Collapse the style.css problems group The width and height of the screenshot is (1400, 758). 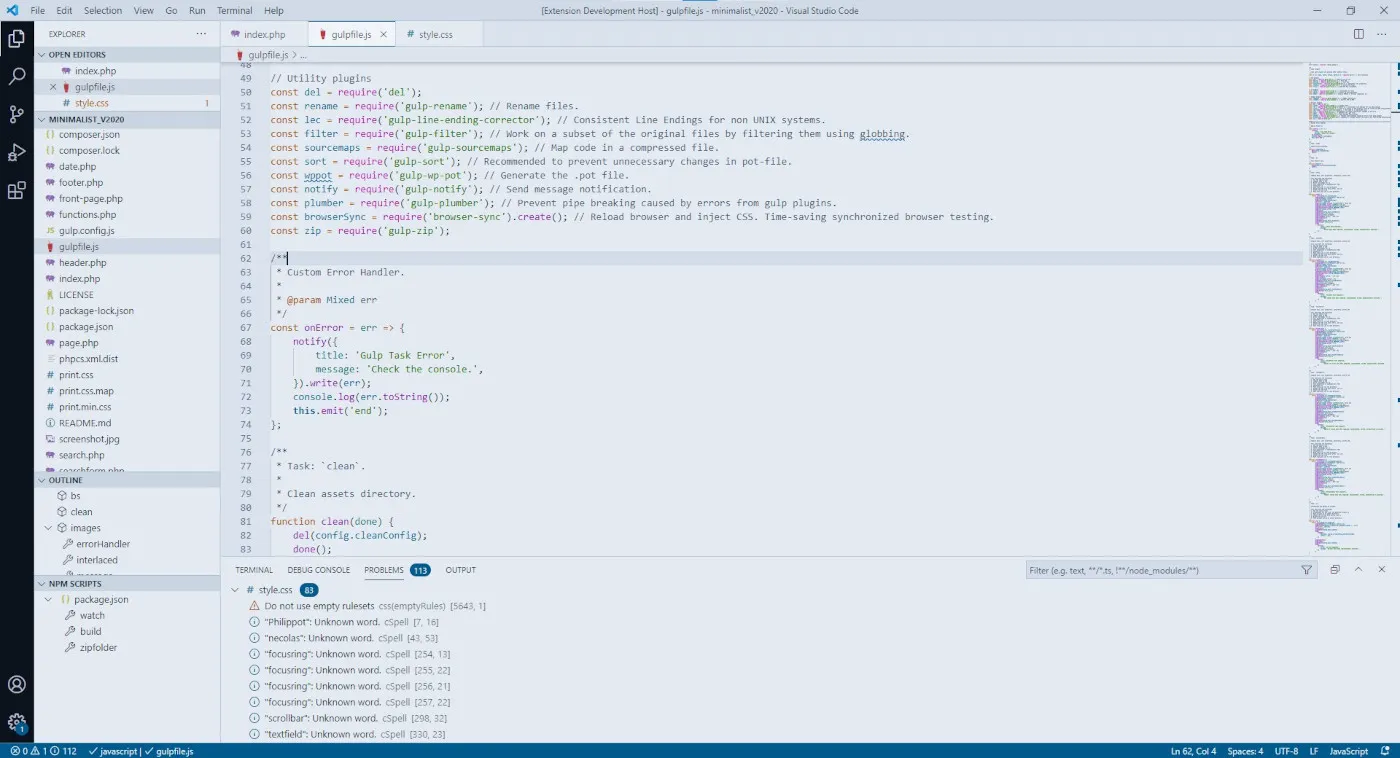point(235,590)
